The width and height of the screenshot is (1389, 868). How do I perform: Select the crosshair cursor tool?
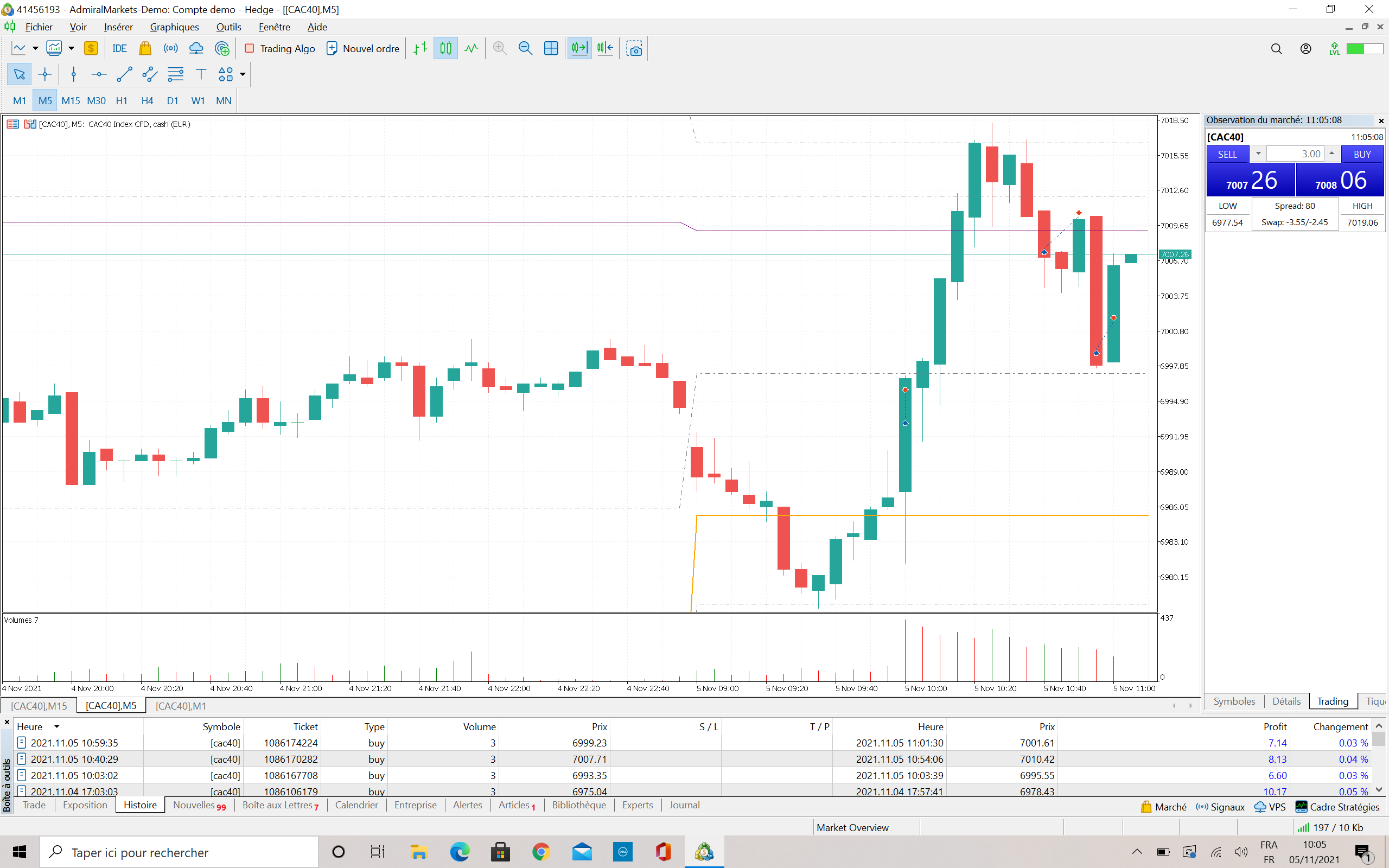[x=45, y=74]
